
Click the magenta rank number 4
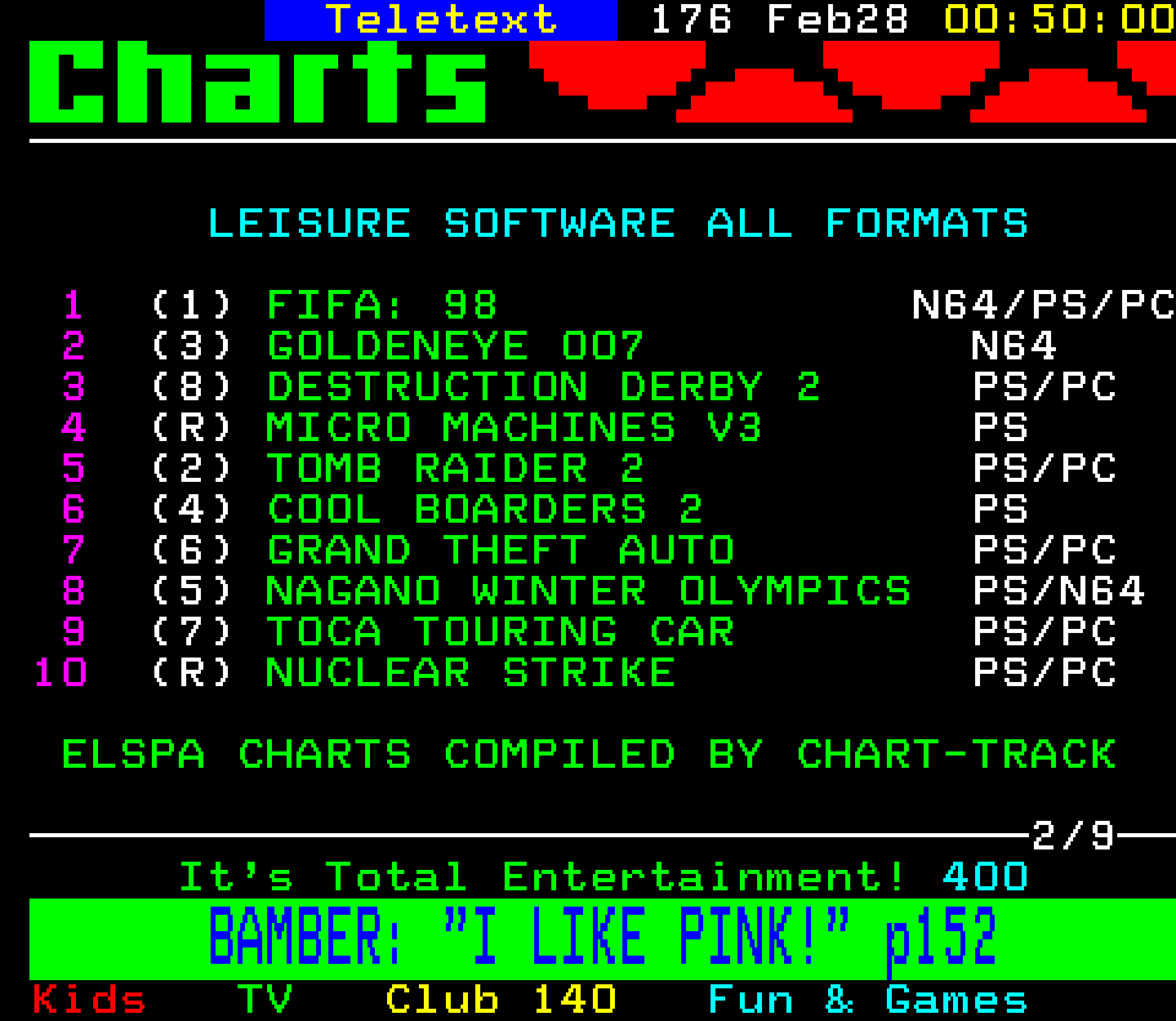pos(73,428)
